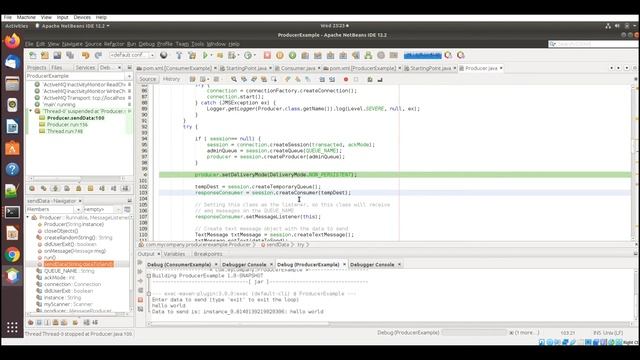Collapse the Thread-0 suspended tree node
The image size is (640, 360).
(x=30, y=111)
